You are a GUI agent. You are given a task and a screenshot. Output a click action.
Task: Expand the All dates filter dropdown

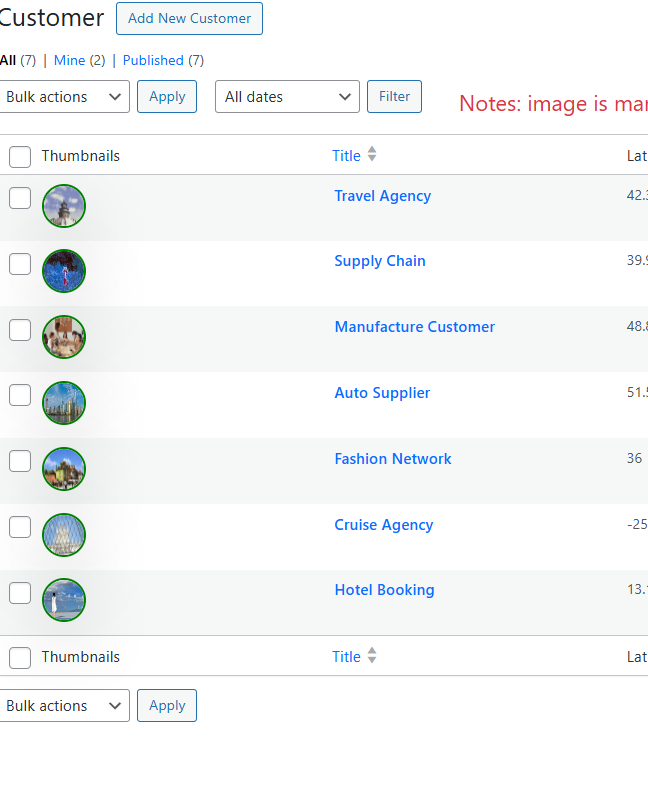[287, 97]
